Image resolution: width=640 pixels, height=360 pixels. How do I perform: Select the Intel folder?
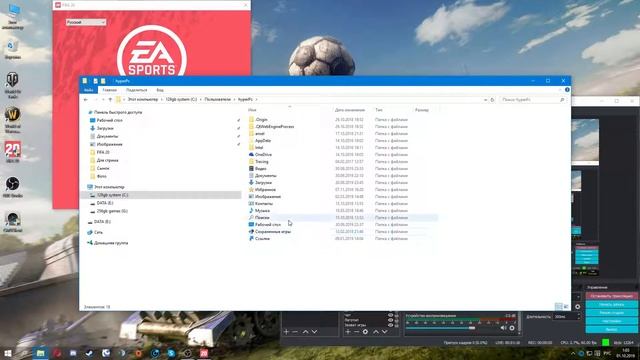pos(259,147)
